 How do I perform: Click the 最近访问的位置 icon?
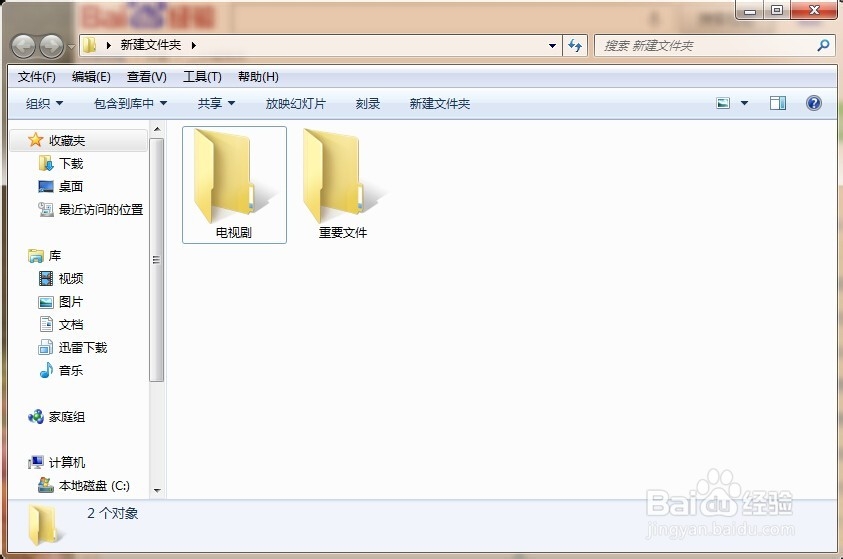click(x=46, y=210)
